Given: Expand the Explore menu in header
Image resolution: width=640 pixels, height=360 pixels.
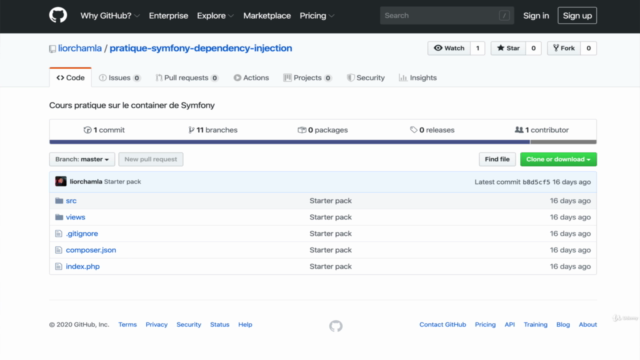Looking at the screenshot, I should pyautogui.click(x=215, y=16).
